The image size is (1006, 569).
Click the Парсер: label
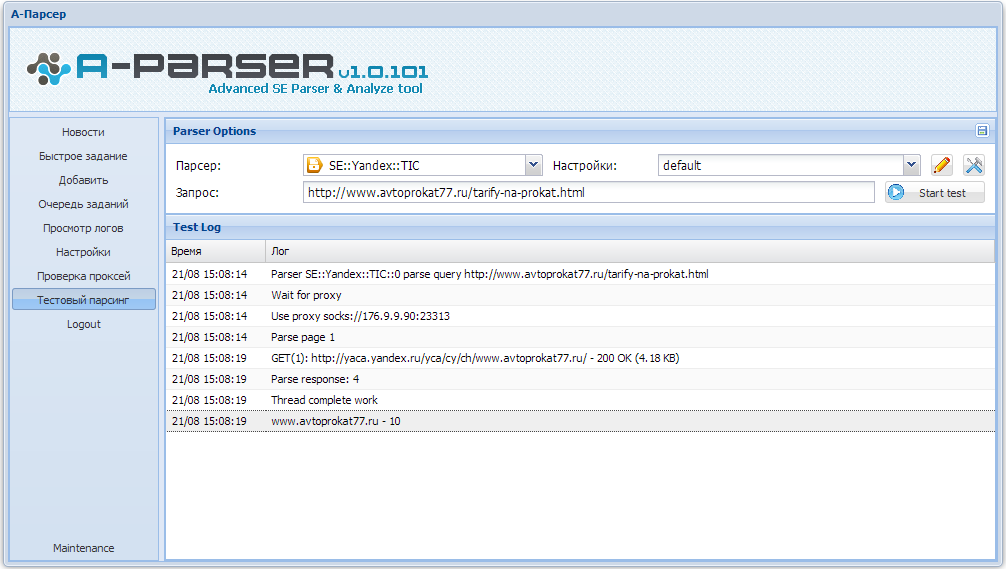point(198,166)
